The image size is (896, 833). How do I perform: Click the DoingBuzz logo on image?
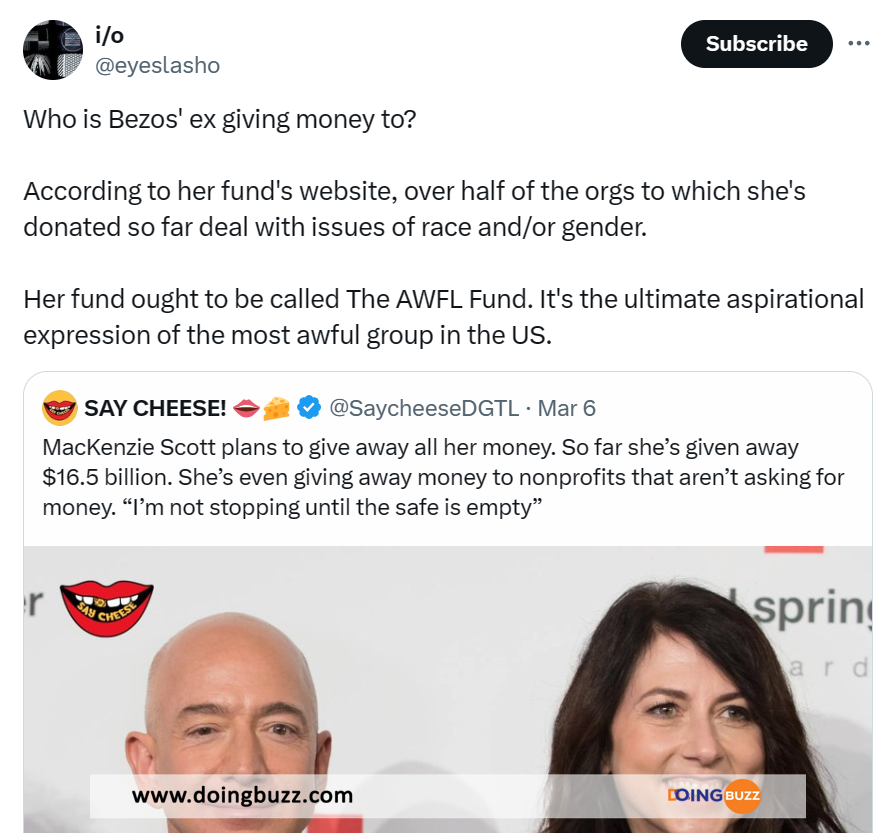click(x=714, y=795)
